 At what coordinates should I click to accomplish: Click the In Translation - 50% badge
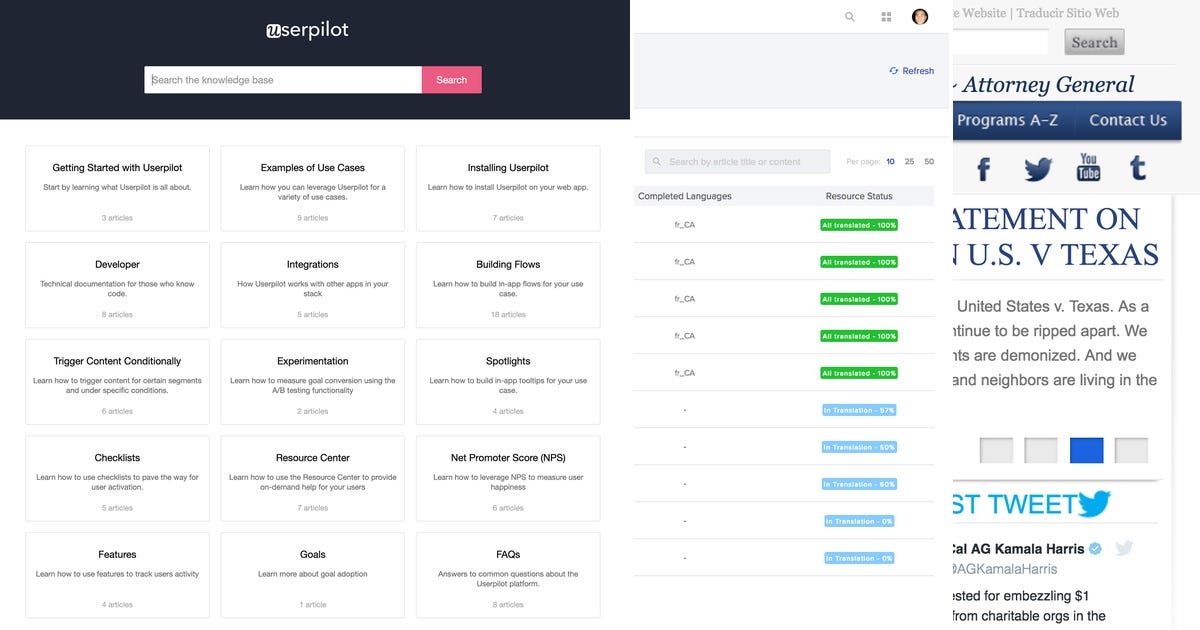(859, 447)
